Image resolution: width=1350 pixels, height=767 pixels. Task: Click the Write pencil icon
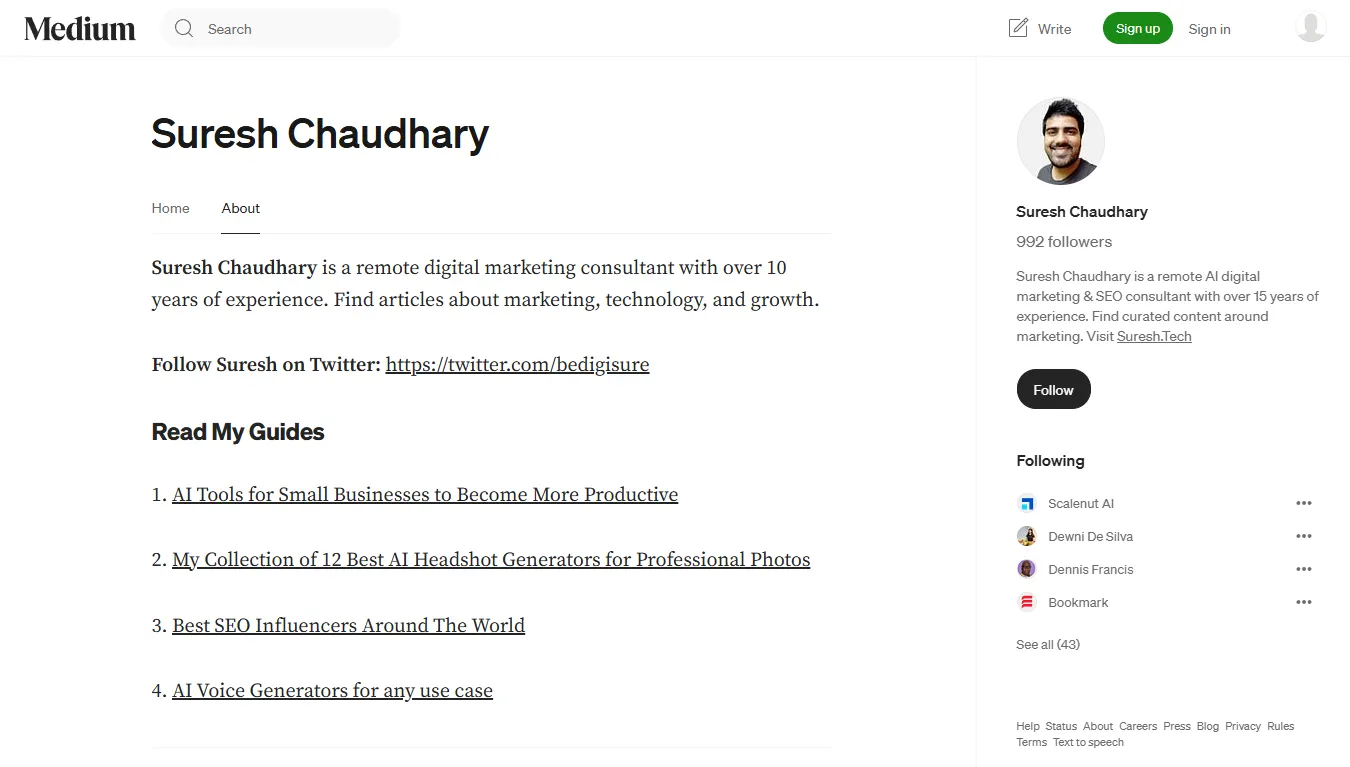pos(1018,28)
